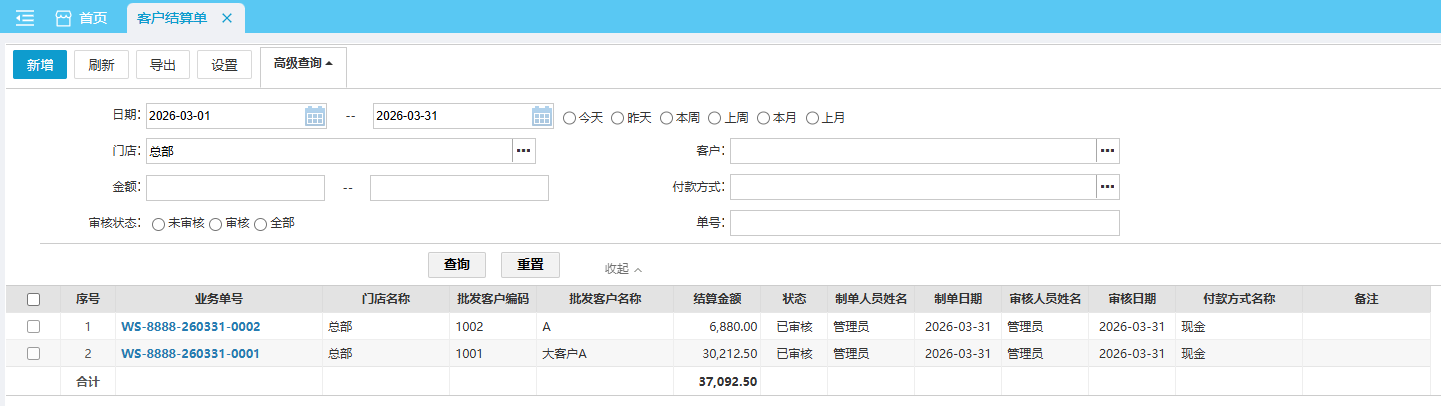Click the 导出 export button
The height and width of the screenshot is (406, 1441).
(163, 65)
